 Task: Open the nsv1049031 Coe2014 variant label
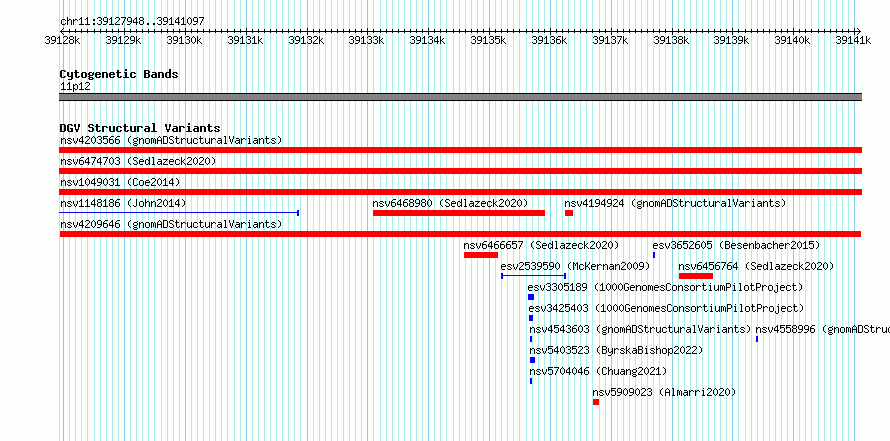(120, 182)
